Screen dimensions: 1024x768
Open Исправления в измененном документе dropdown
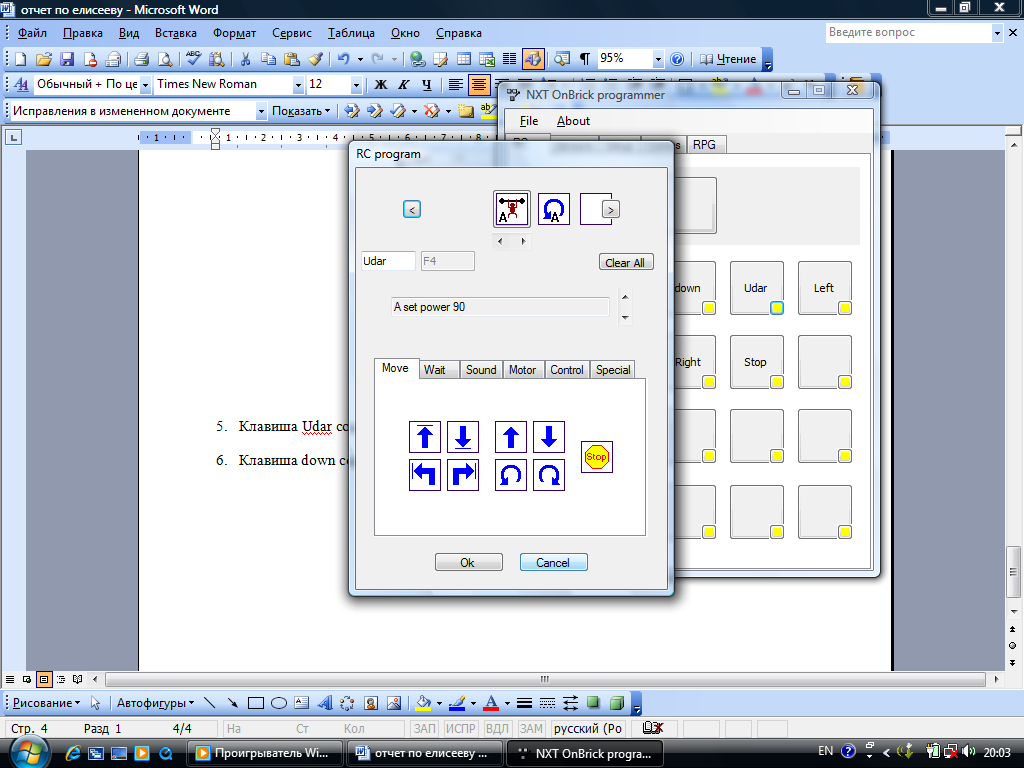pyautogui.click(x=261, y=111)
